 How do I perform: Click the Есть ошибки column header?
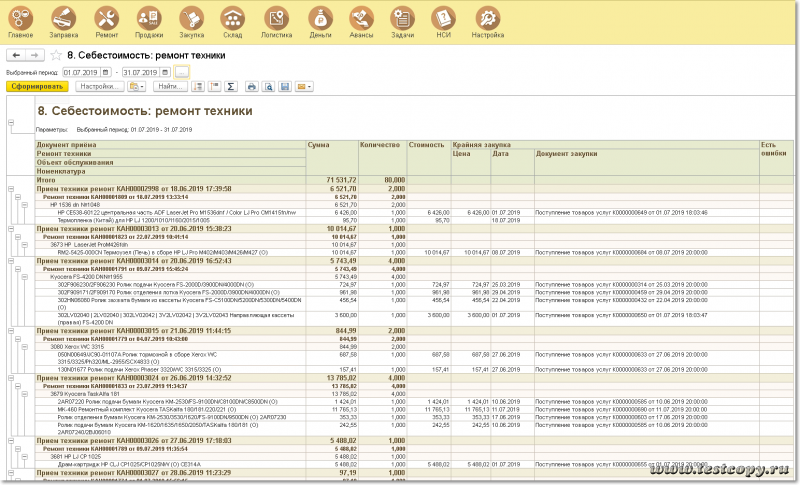pyautogui.click(x=777, y=158)
